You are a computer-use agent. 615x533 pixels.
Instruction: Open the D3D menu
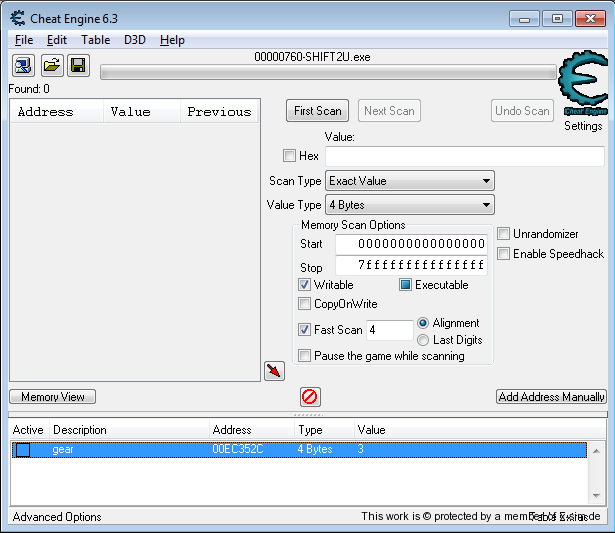click(x=134, y=40)
